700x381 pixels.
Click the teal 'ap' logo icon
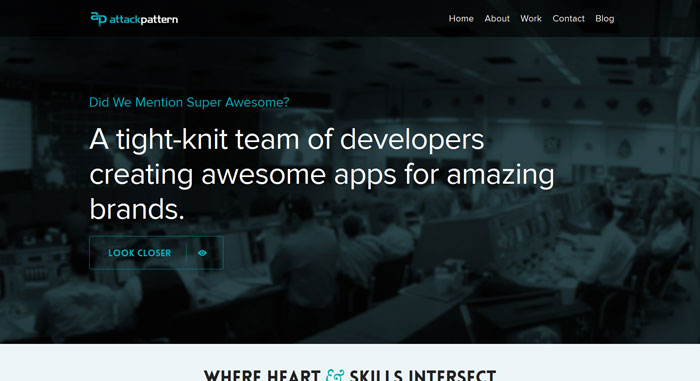click(99, 19)
